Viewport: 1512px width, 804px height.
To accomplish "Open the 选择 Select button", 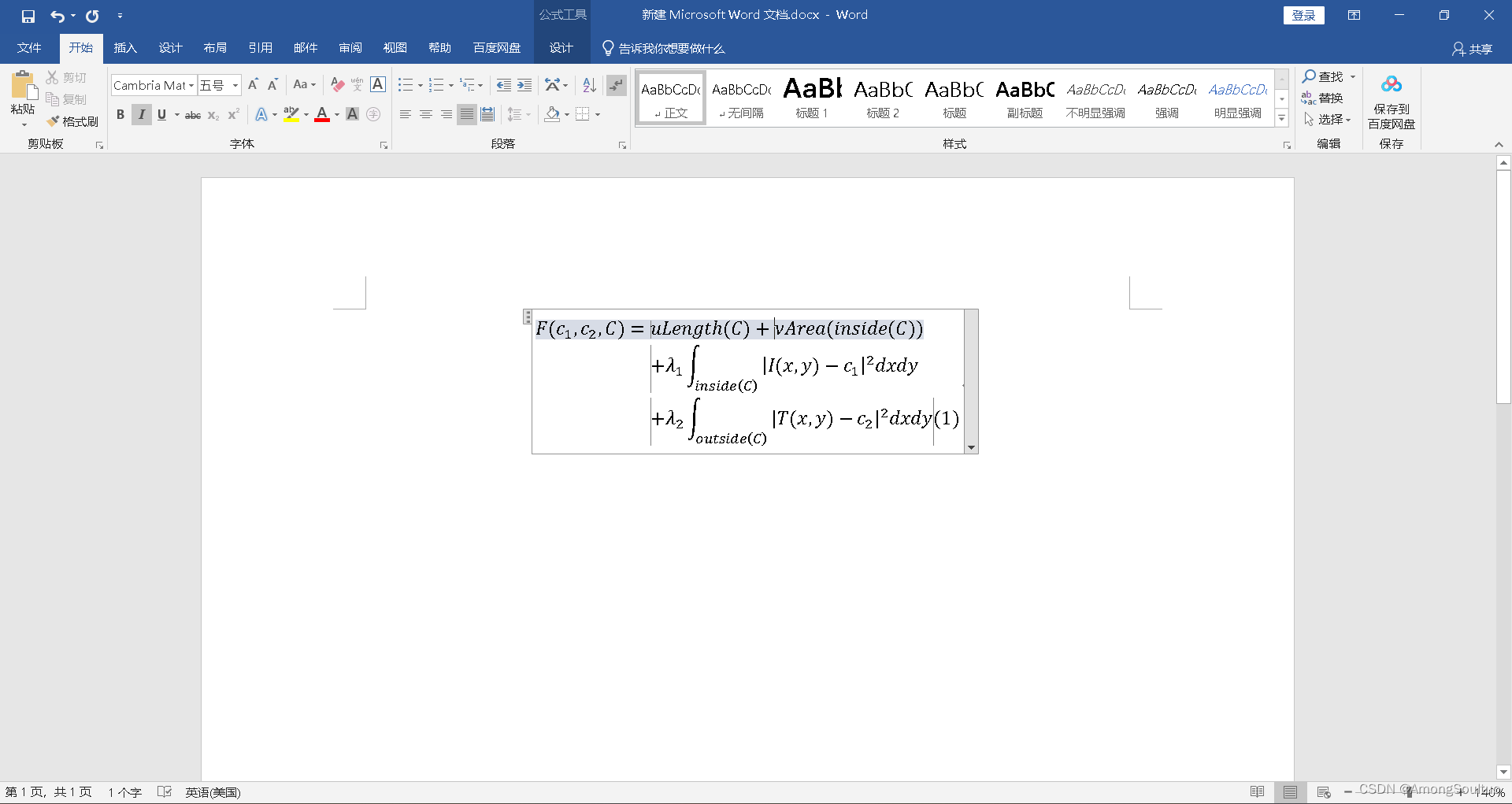I will click(1327, 119).
